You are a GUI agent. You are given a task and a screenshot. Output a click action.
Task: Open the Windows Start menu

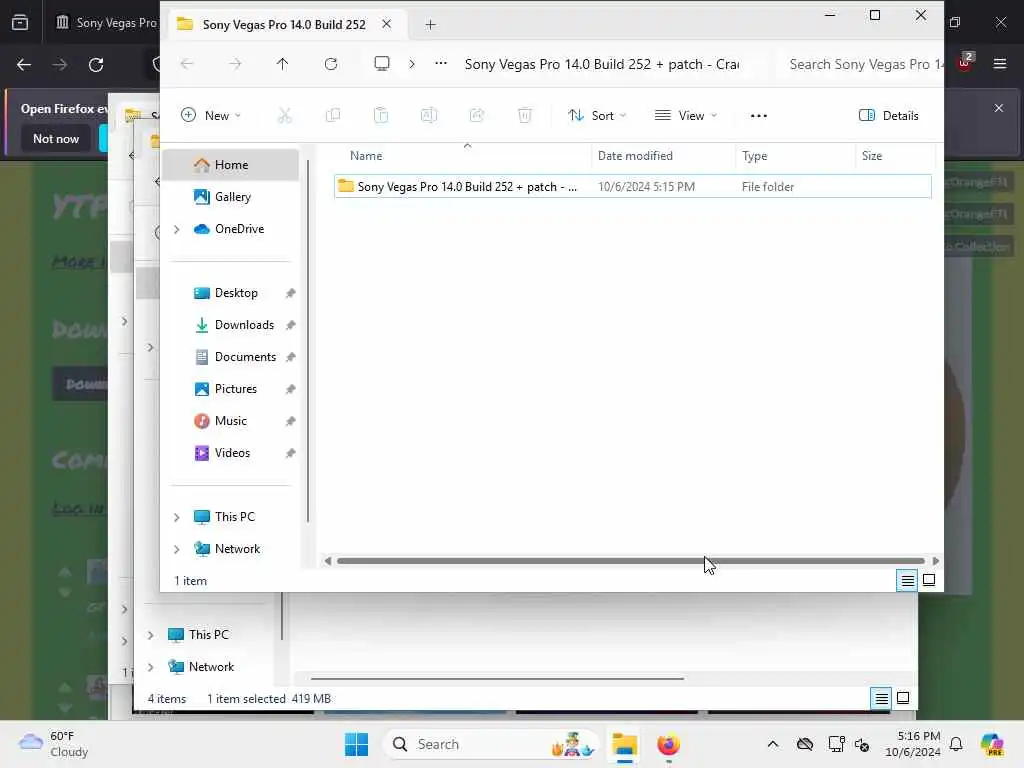click(x=356, y=744)
